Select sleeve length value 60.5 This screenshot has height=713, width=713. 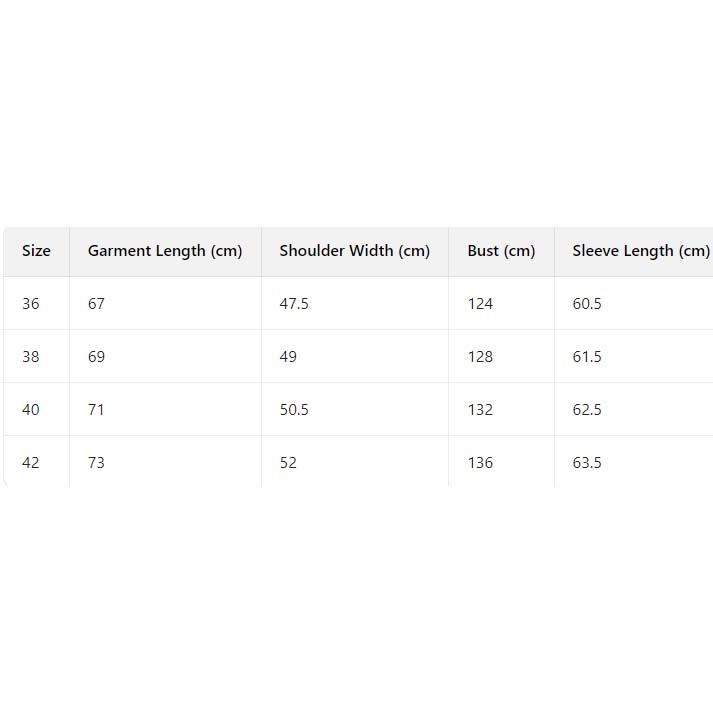pyautogui.click(x=587, y=304)
